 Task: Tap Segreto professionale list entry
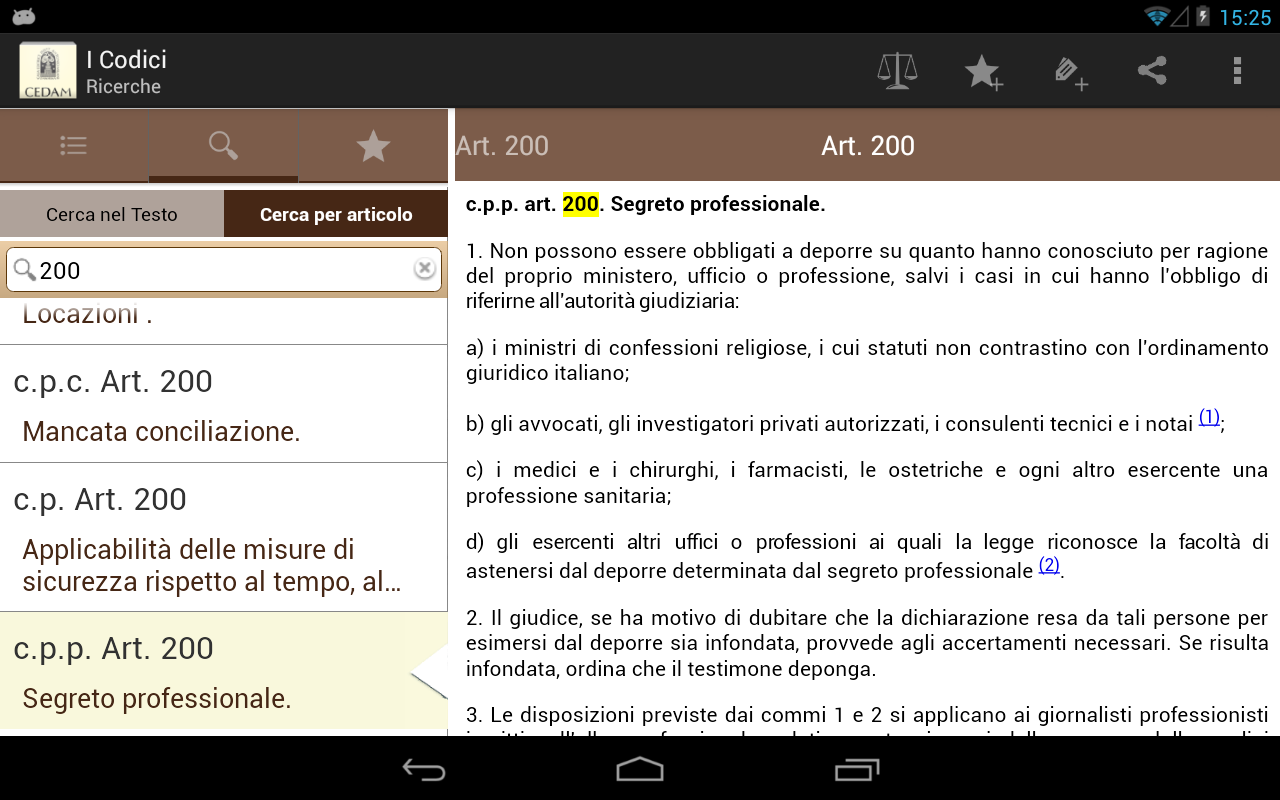157,698
